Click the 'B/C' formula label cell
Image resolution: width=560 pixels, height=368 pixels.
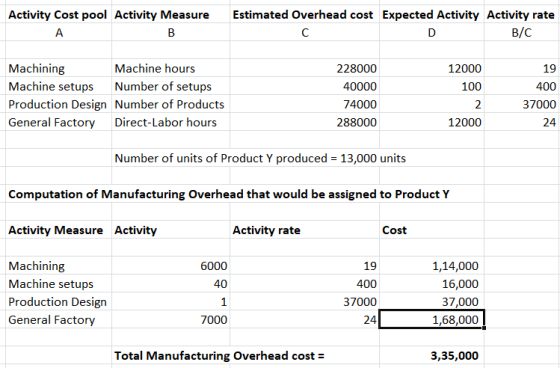coord(521,33)
